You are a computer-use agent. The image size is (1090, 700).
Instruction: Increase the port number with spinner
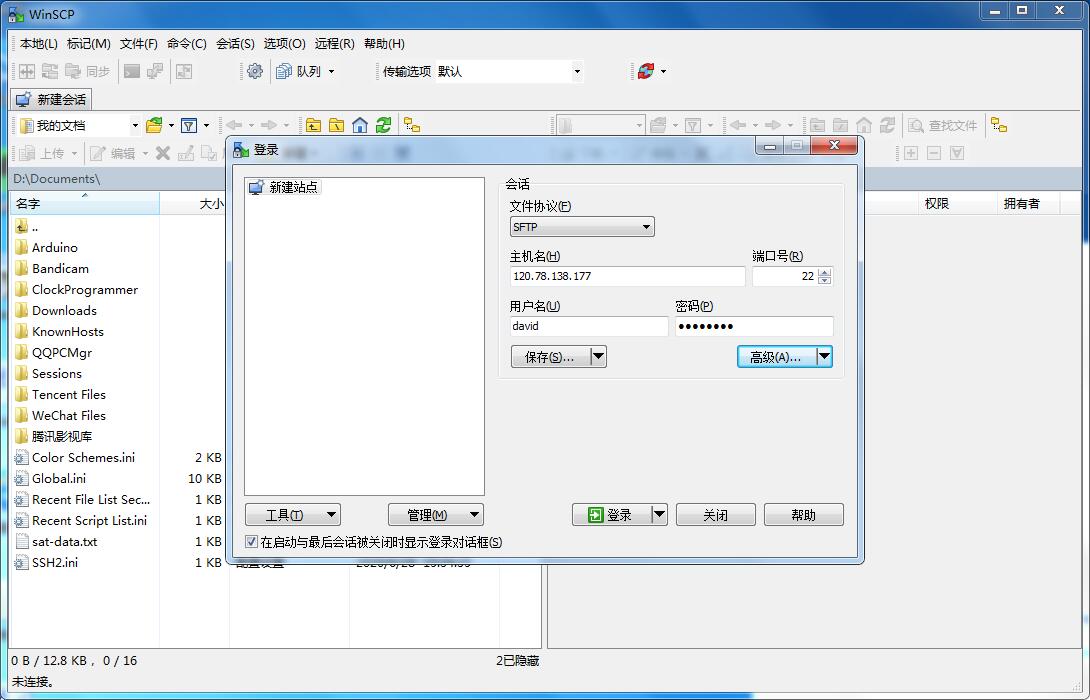click(x=824, y=272)
